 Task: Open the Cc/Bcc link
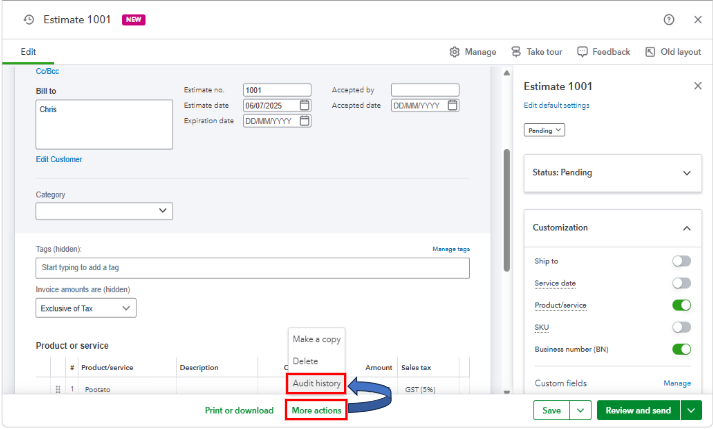(47, 71)
